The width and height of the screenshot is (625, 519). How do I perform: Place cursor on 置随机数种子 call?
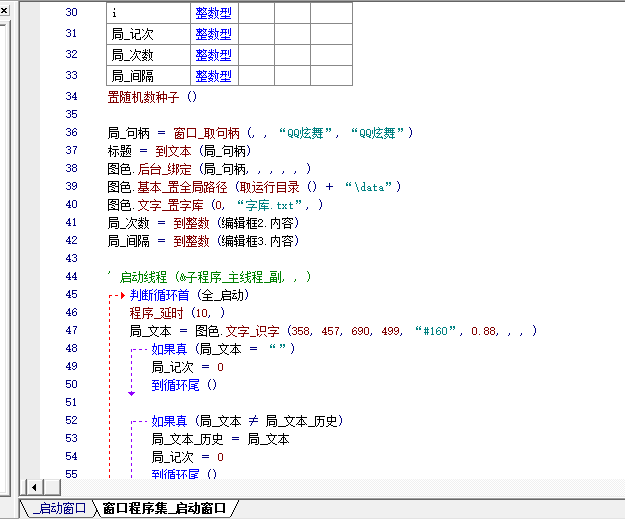(145, 97)
